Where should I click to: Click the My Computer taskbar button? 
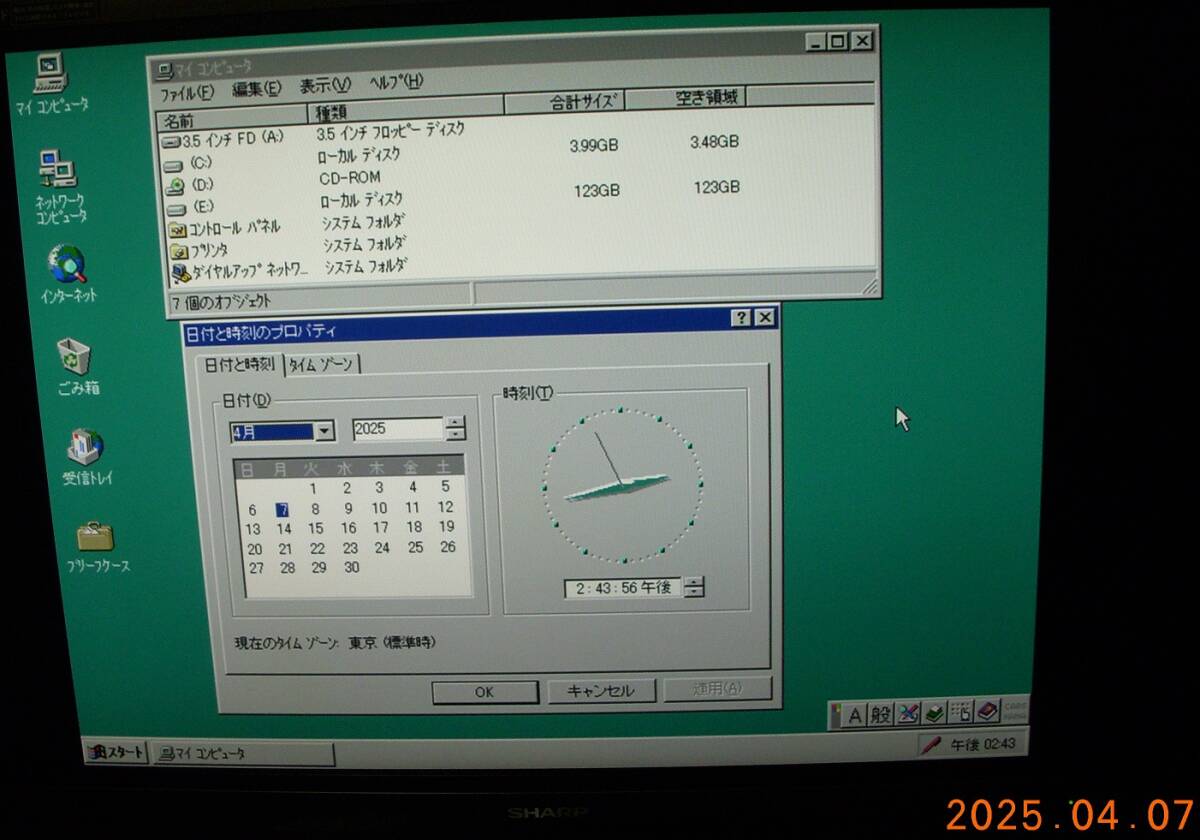[243, 754]
